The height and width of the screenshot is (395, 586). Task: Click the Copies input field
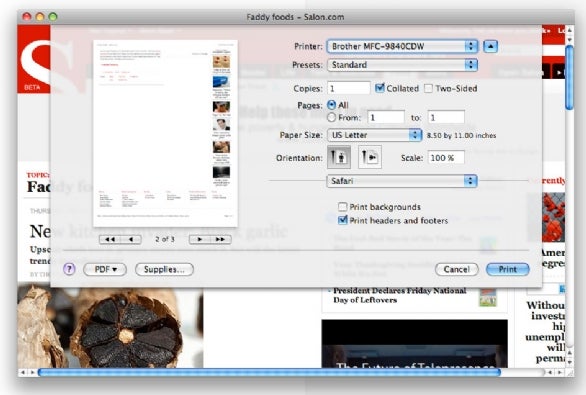click(349, 88)
